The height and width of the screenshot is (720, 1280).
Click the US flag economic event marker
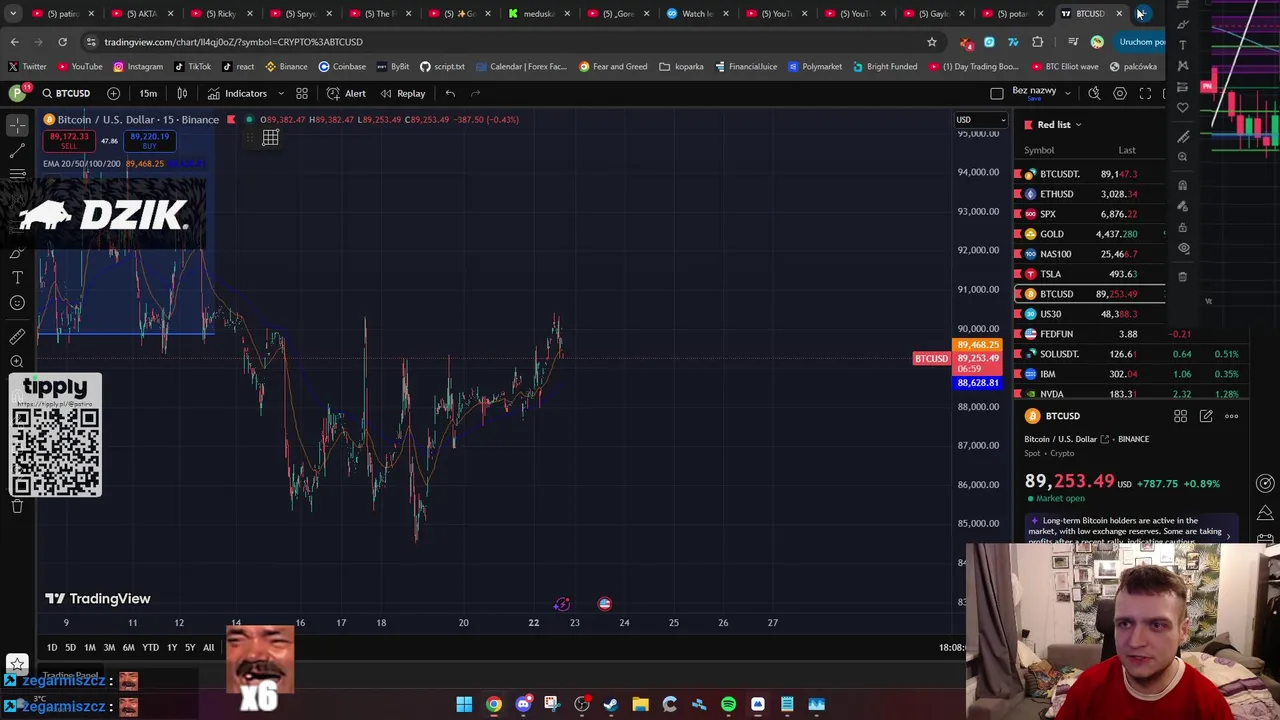pyautogui.click(x=604, y=604)
